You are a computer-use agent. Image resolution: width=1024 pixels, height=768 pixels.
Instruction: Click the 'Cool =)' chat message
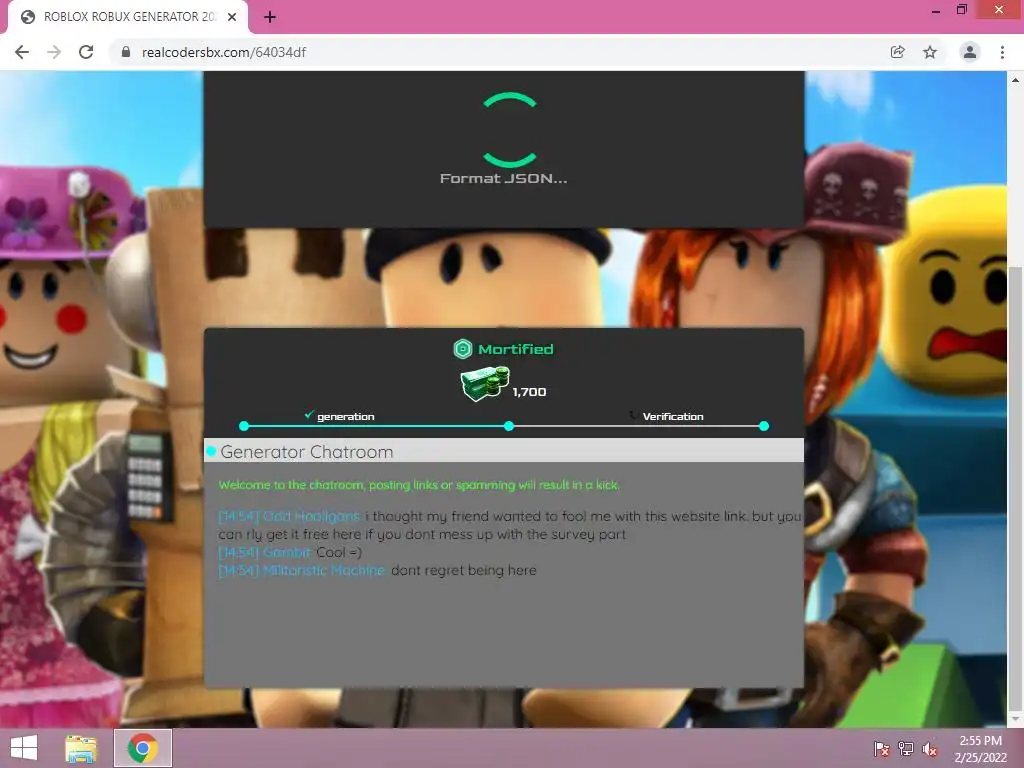coord(339,552)
